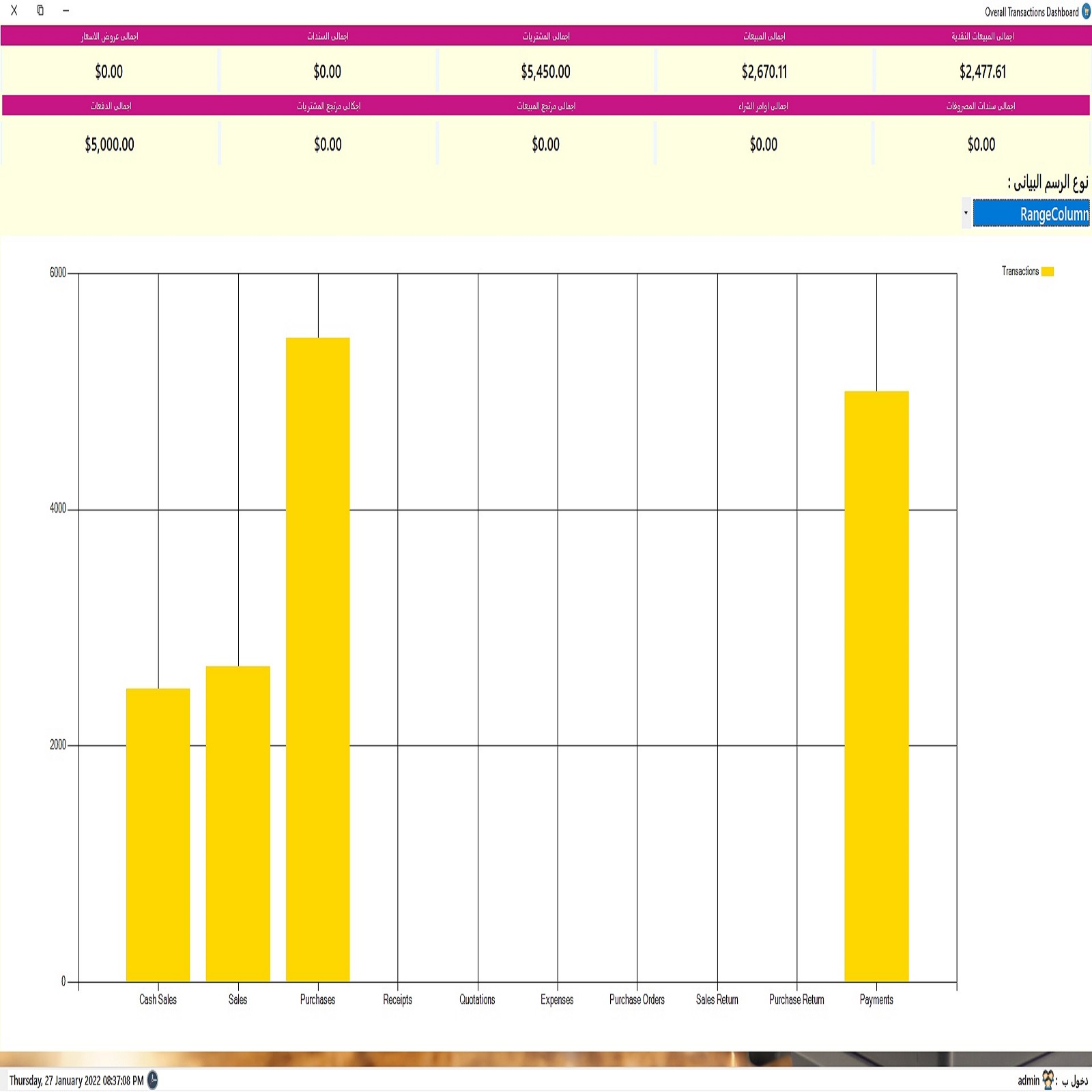Select the Payments bar in the chart

876,686
